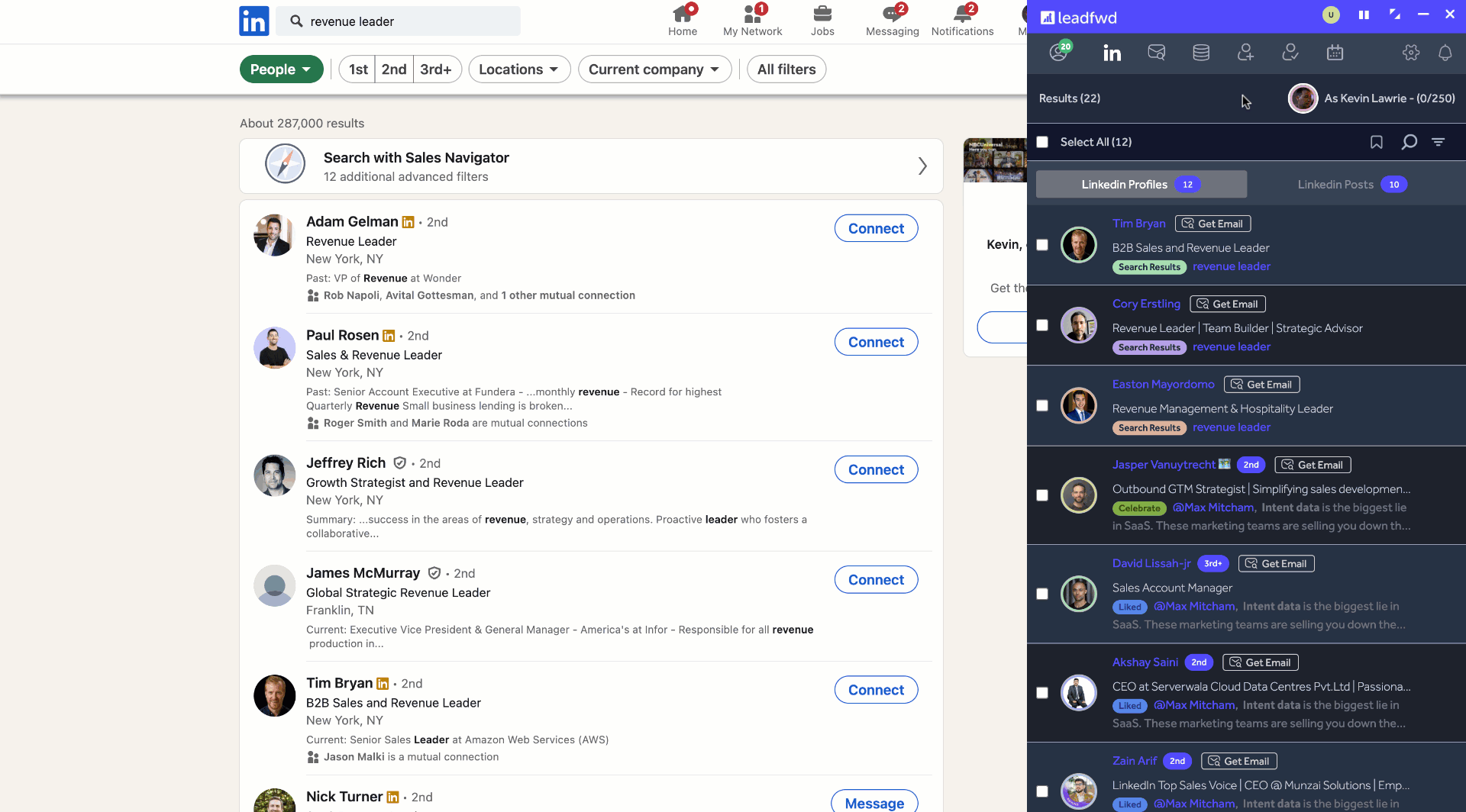Toggle the 2nd connections filter
This screenshot has width=1466, height=812.
[394, 69]
